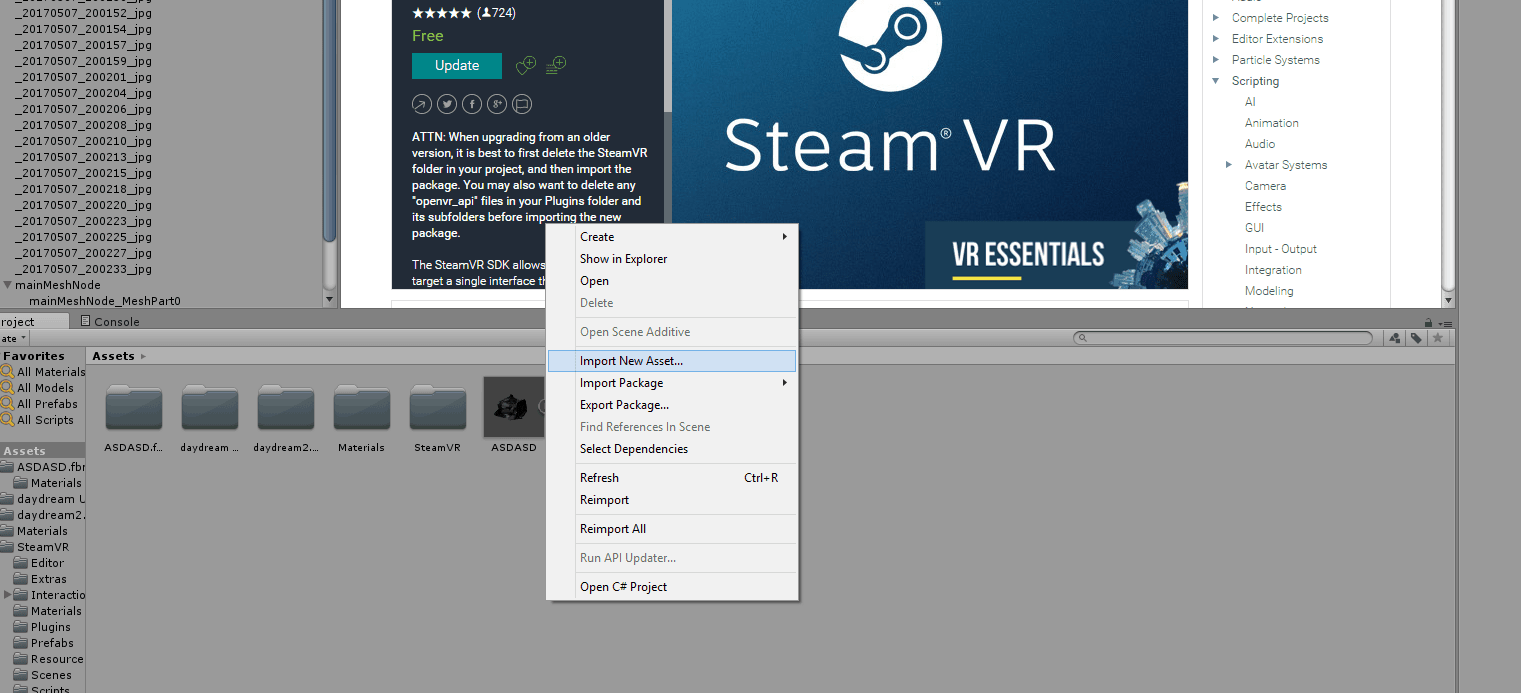Screen dimensions: 1521x693
Task: Choose Import New Asset... from context menu
Action: click(672, 361)
